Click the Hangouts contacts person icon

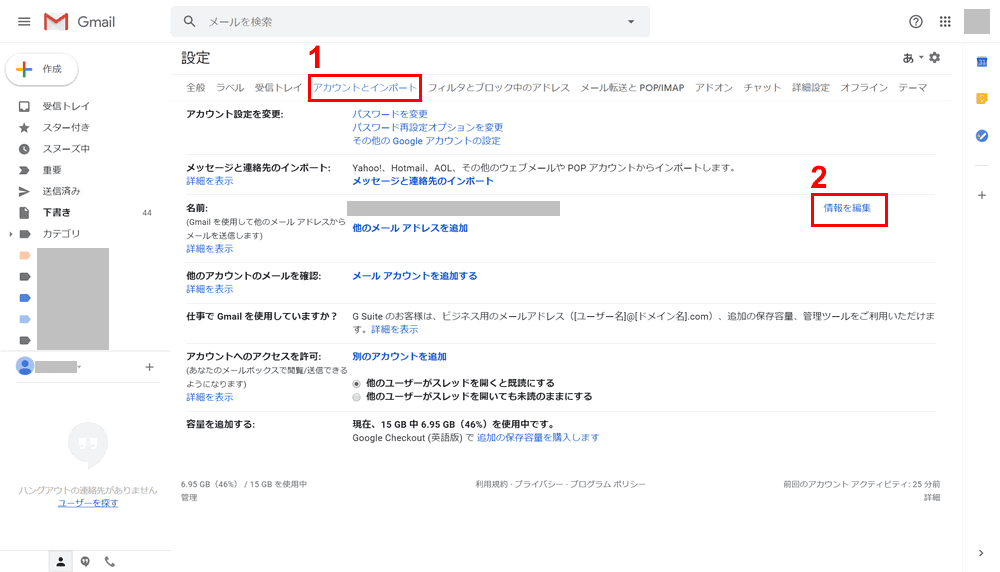click(x=61, y=561)
